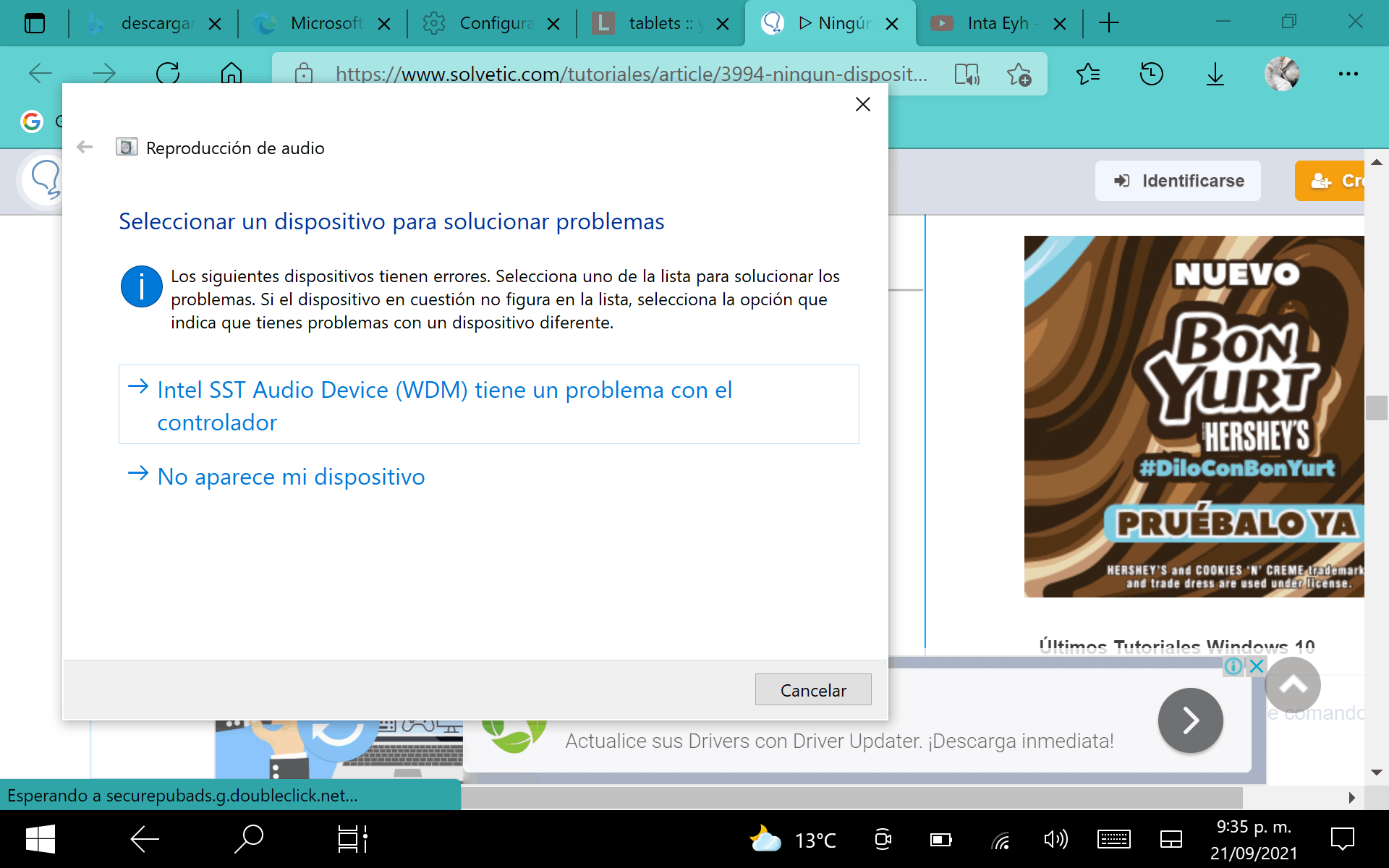This screenshot has width=1389, height=868.
Task: Open the read aloud icon in address bar
Action: [x=967, y=74]
